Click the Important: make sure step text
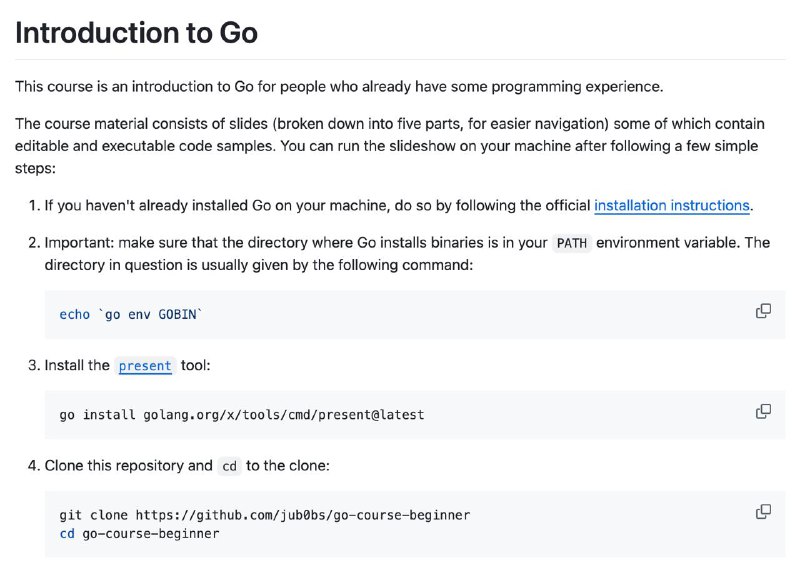The image size is (800, 565). (x=407, y=254)
